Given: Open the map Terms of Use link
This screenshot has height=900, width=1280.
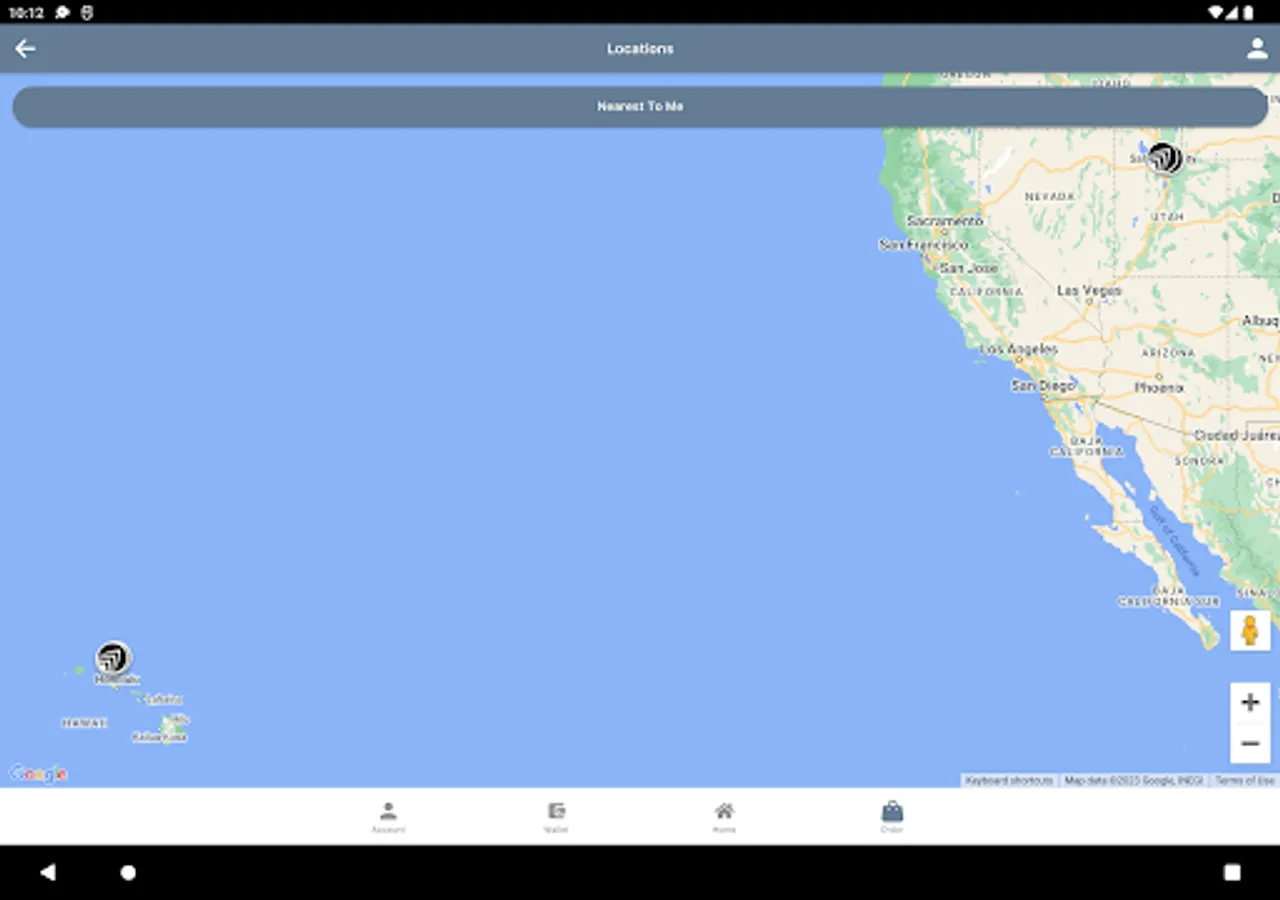Looking at the screenshot, I should pos(1245,780).
